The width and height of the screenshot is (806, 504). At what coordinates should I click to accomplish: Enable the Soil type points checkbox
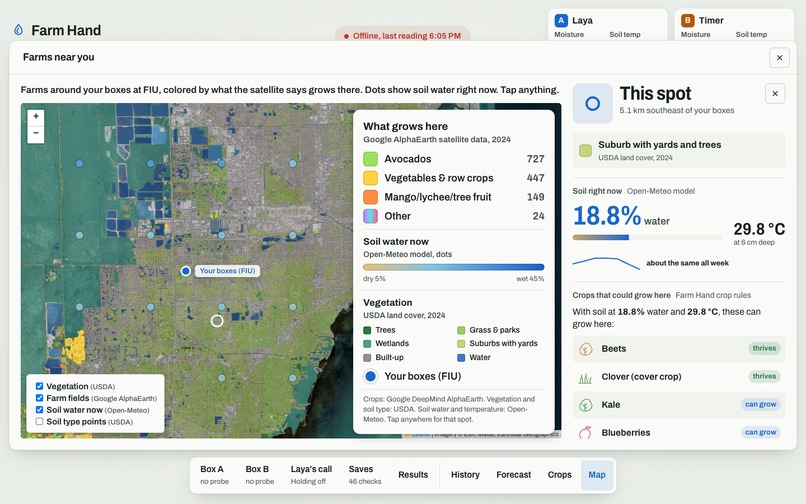point(39,422)
